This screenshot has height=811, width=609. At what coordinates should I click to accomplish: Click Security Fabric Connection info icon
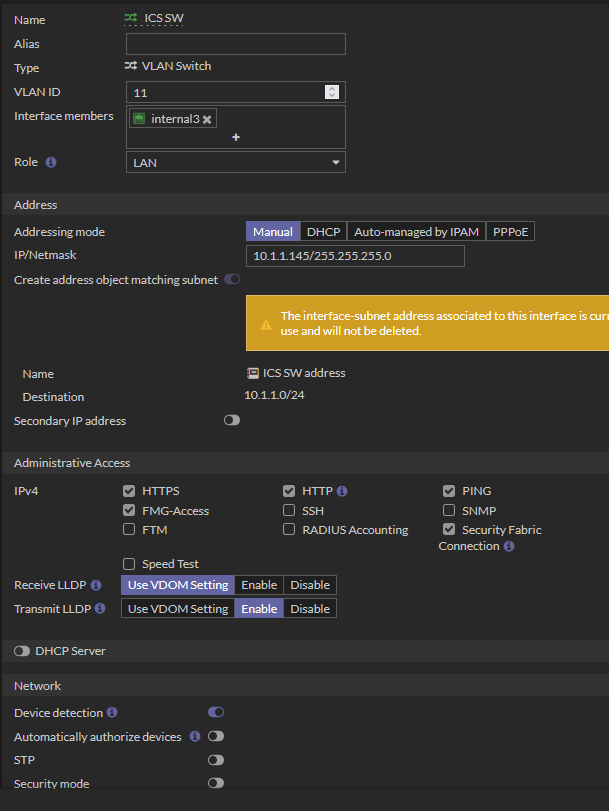(x=509, y=546)
